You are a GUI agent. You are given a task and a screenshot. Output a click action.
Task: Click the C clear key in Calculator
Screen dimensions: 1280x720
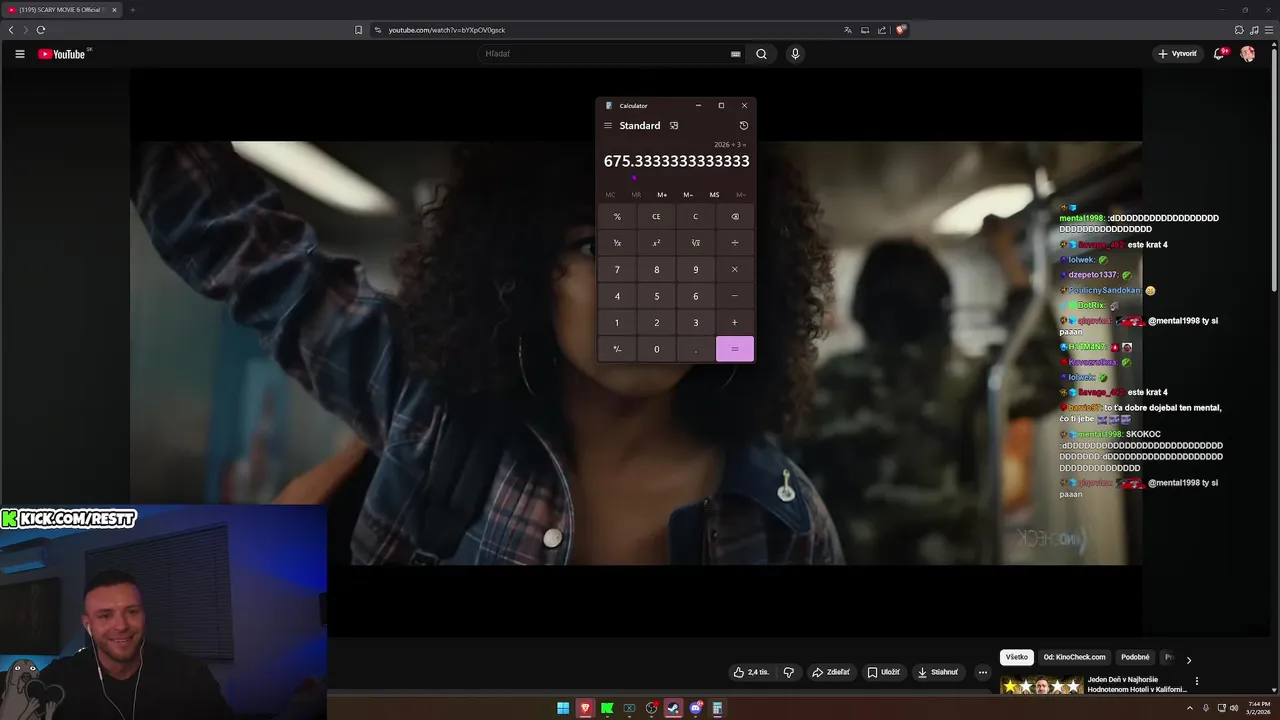pyautogui.click(x=696, y=216)
